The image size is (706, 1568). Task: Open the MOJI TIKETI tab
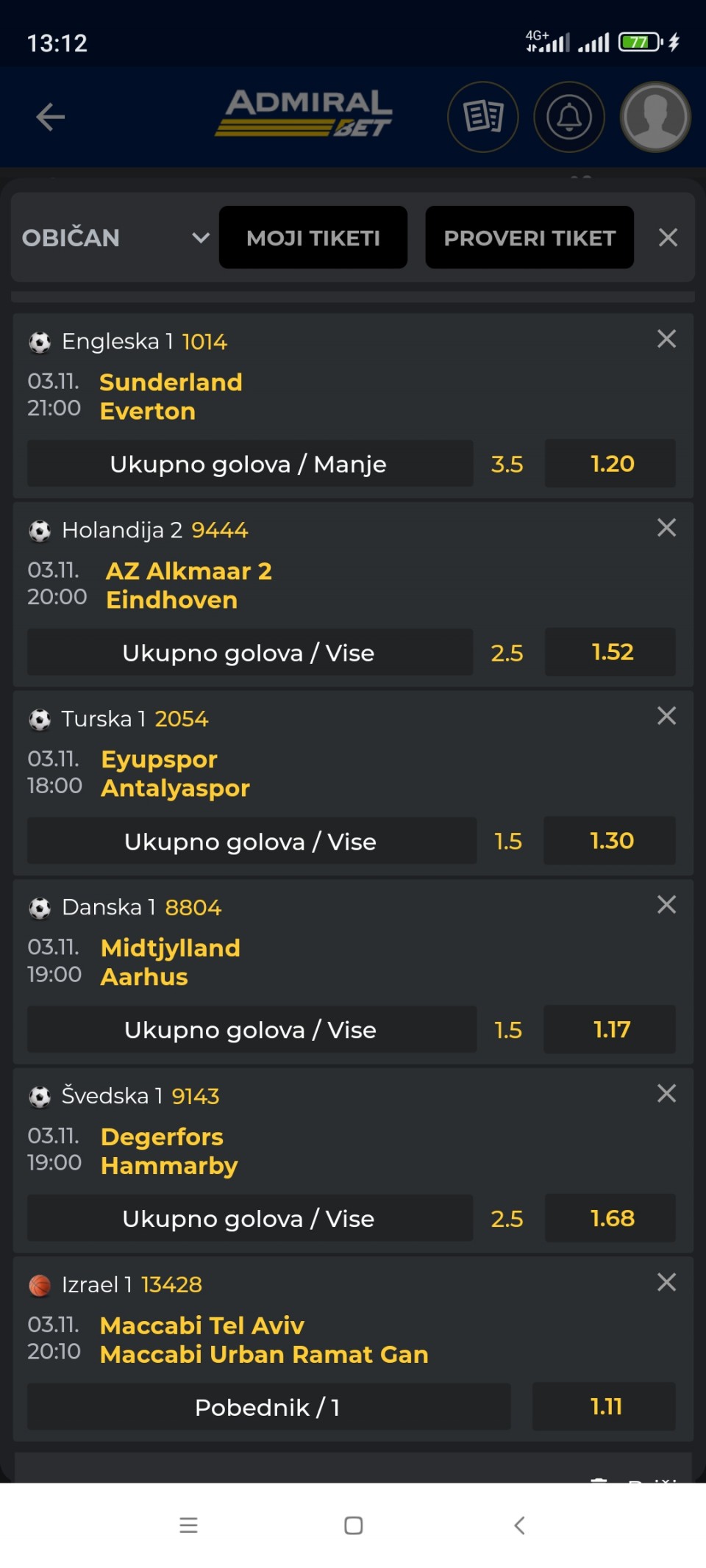coord(313,237)
